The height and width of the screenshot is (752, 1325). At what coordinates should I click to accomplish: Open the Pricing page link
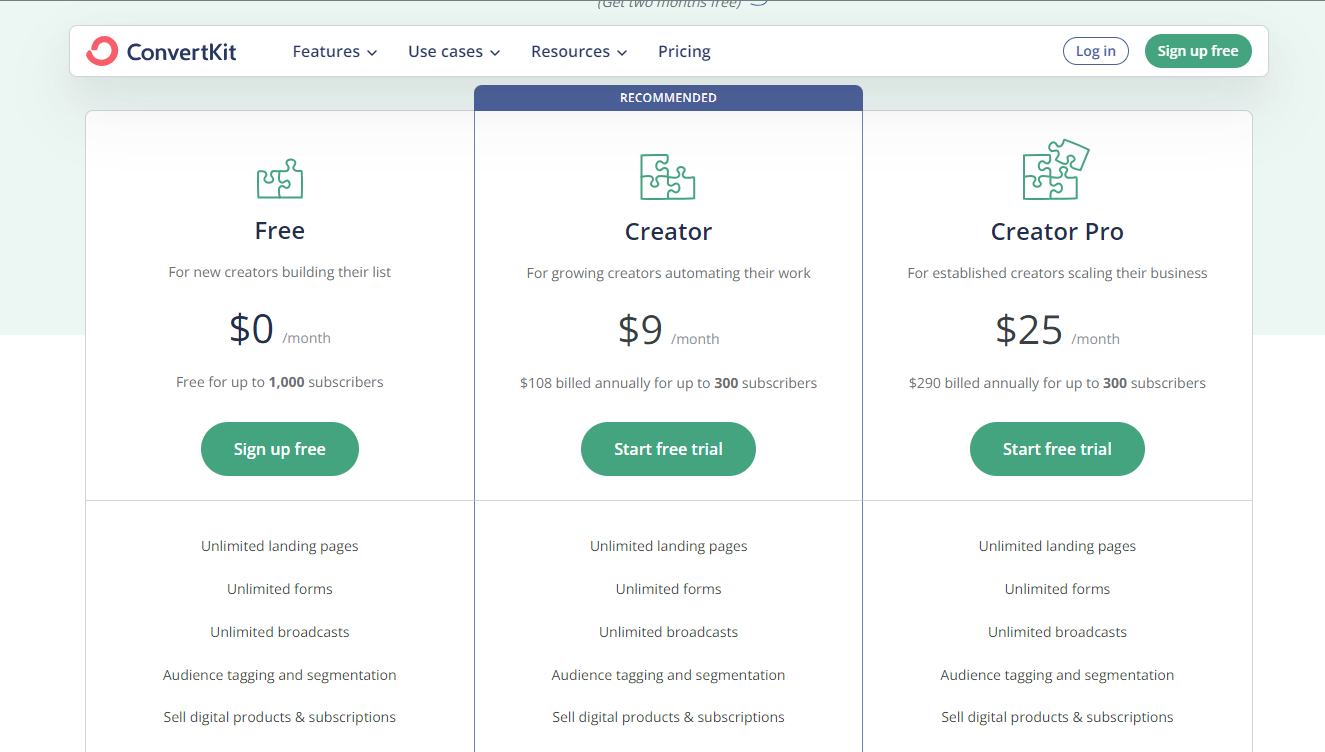pos(684,51)
